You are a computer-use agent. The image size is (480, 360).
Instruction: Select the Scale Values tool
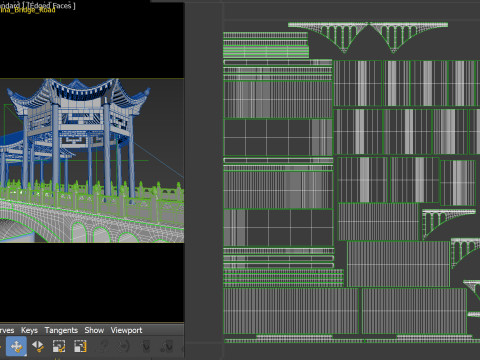[x=80, y=346]
